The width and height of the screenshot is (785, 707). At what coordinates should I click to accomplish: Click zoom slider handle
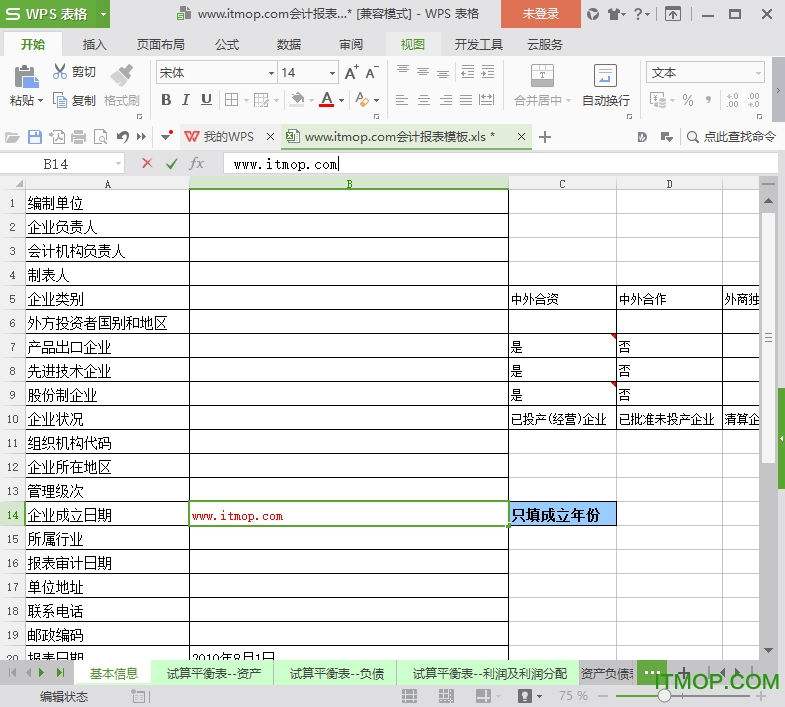(664, 695)
